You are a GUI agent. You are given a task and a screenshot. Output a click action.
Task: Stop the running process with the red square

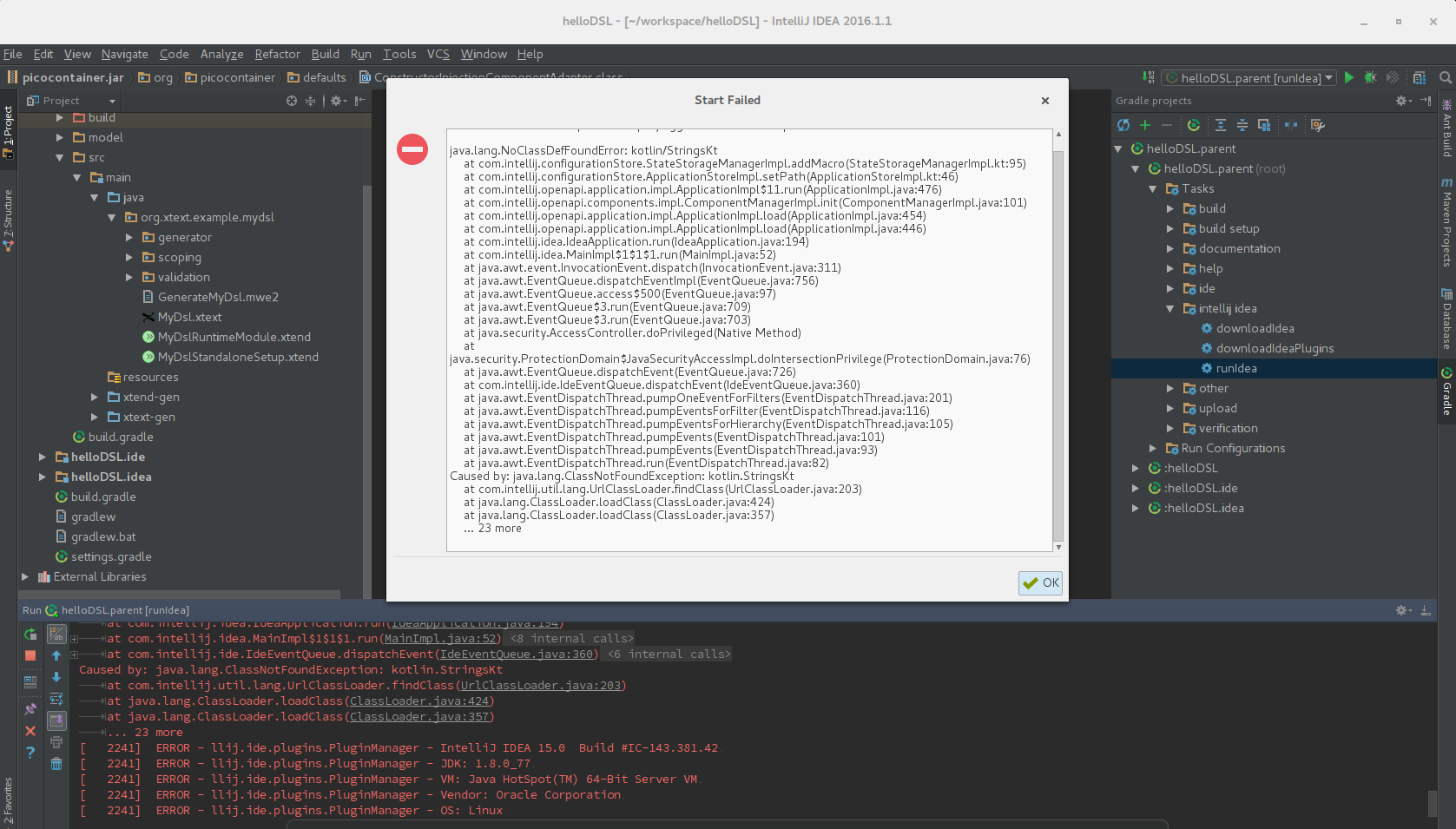(30, 655)
